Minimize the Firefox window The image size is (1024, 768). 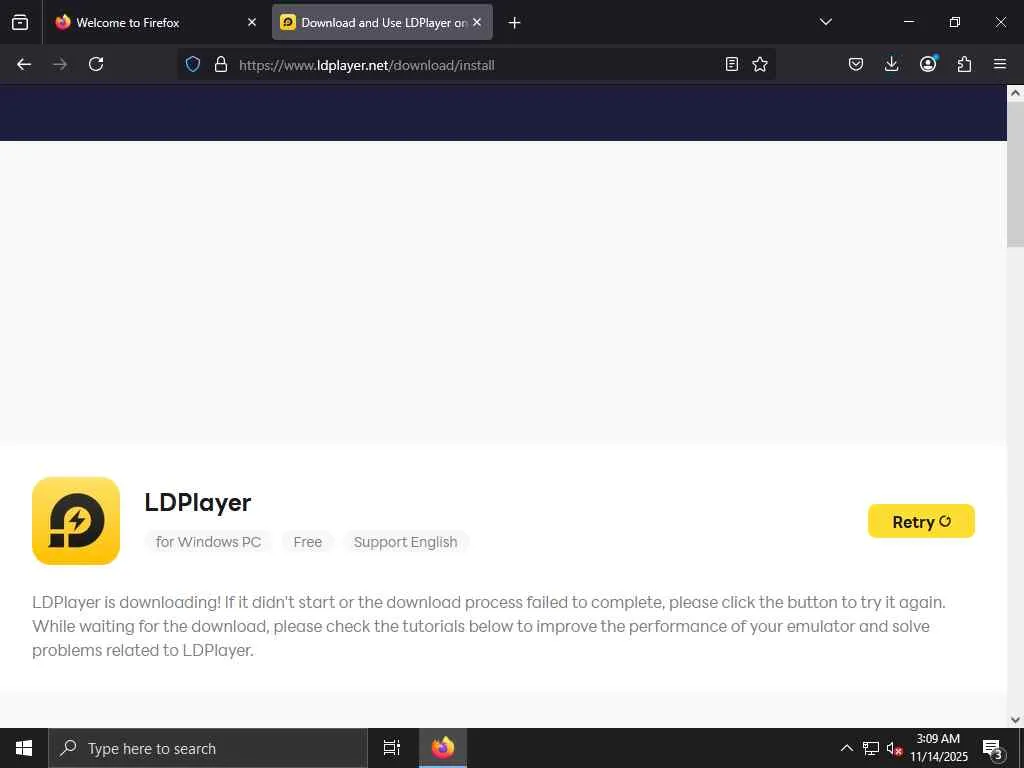pyautogui.click(x=908, y=22)
